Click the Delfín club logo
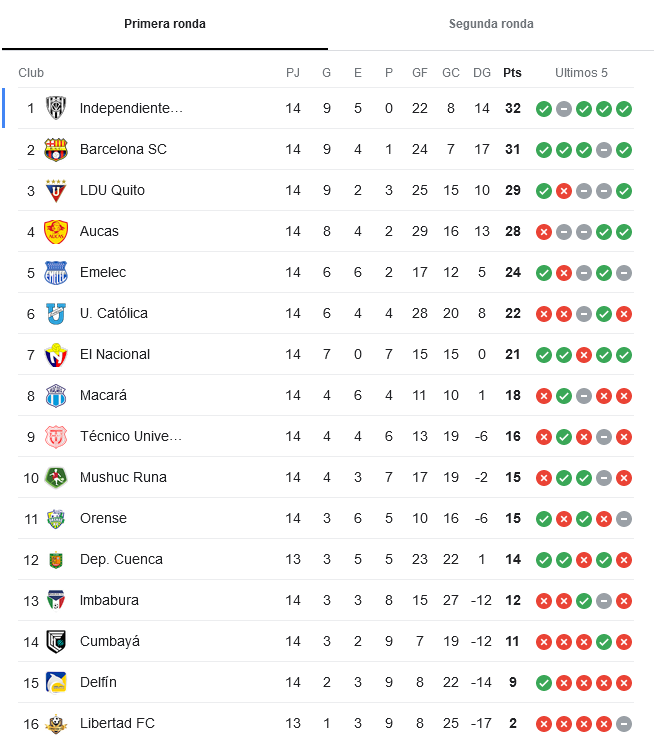Screen dimensions: 660x736 [x=56, y=682]
